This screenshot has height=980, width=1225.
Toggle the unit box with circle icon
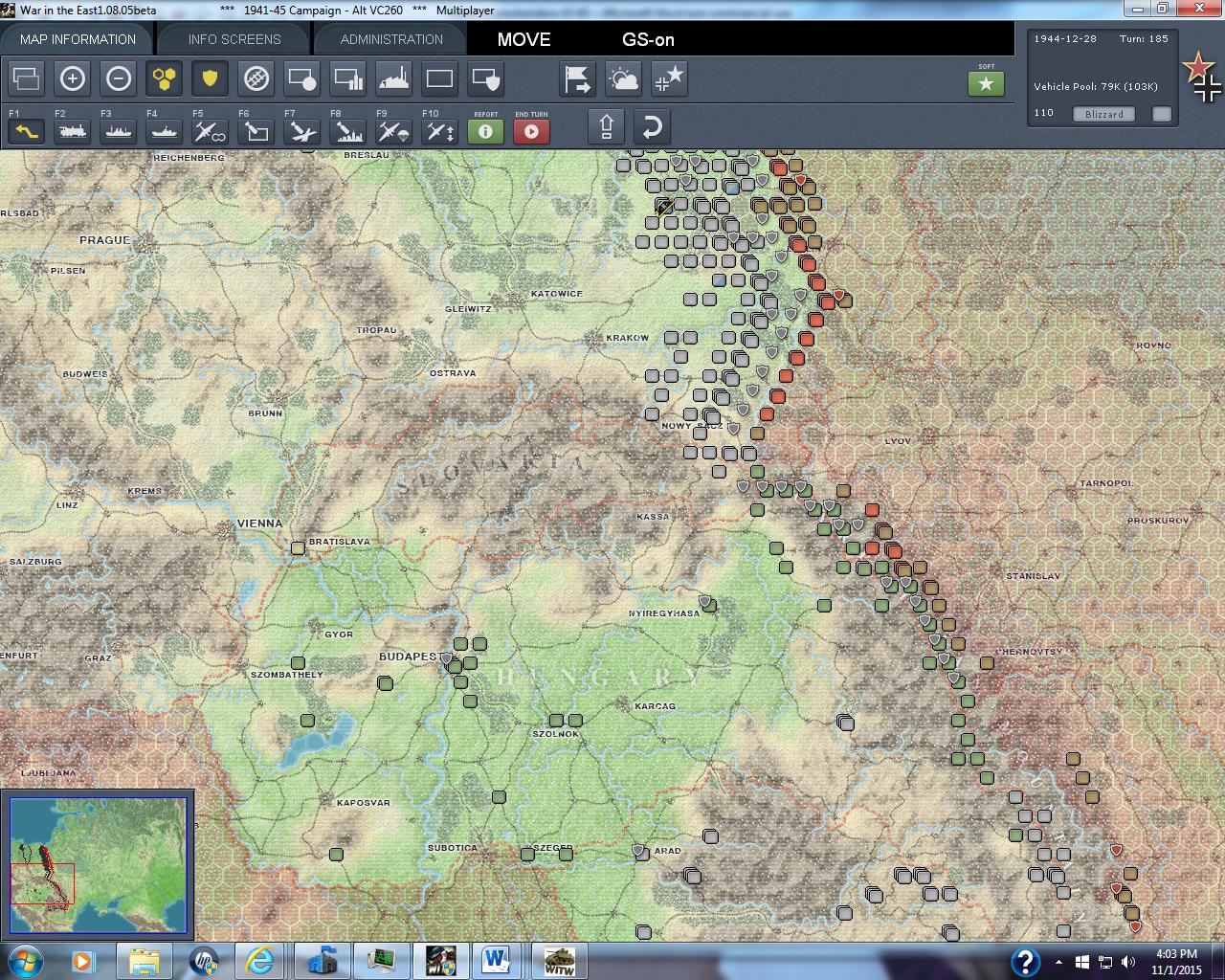coord(302,78)
